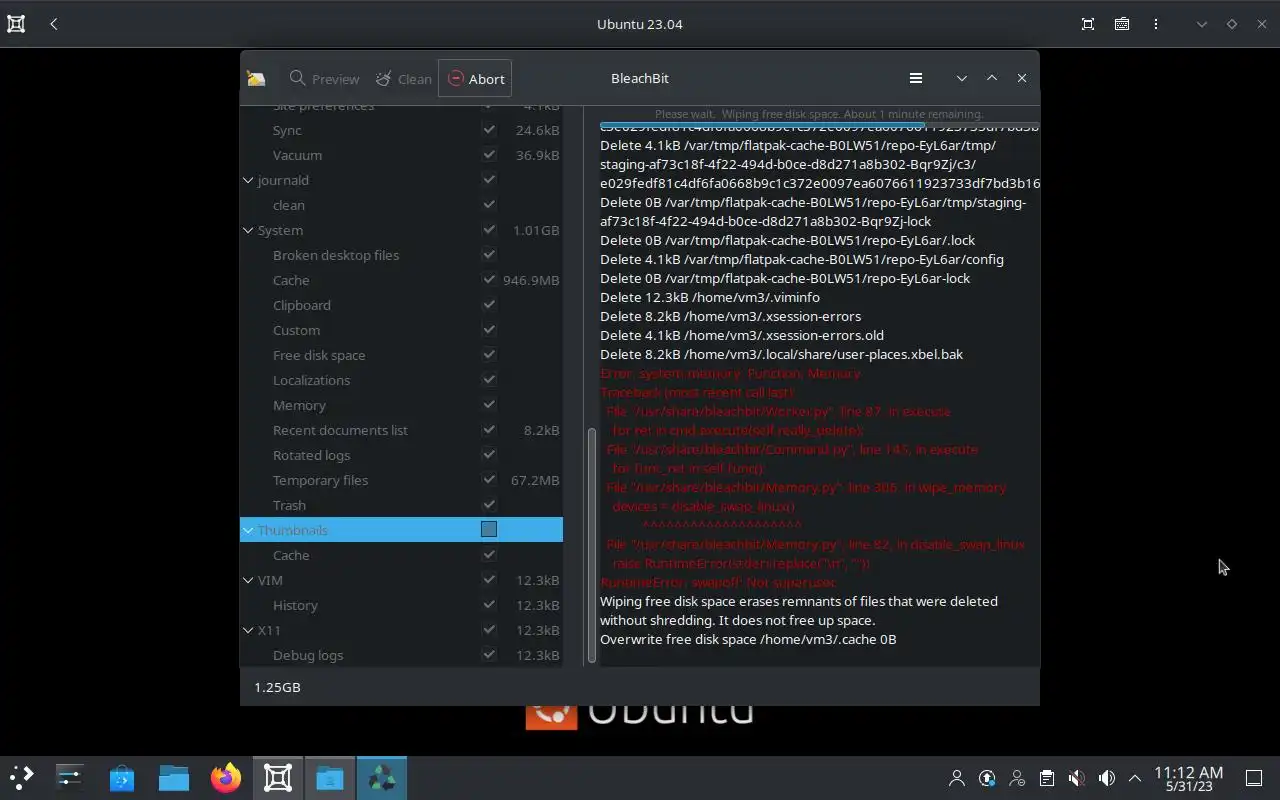Viewport: 1280px width, 800px height.
Task: Collapse the journald group
Action: pos(248,180)
